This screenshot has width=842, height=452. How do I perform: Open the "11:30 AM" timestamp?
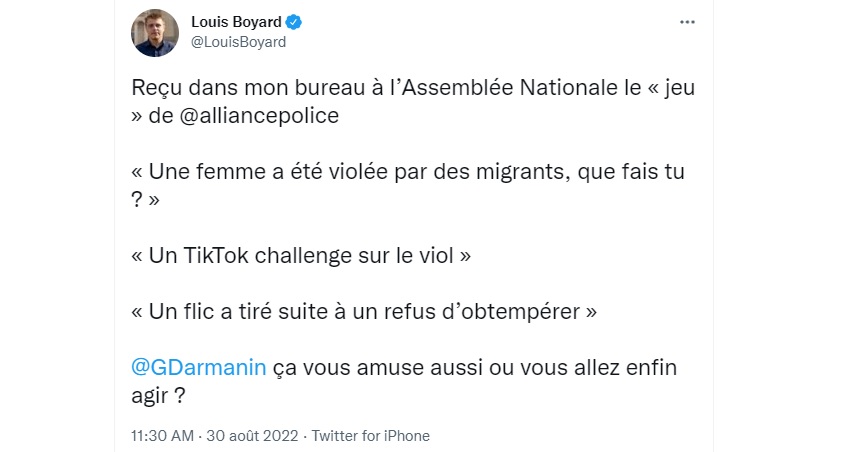[x=163, y=436]
